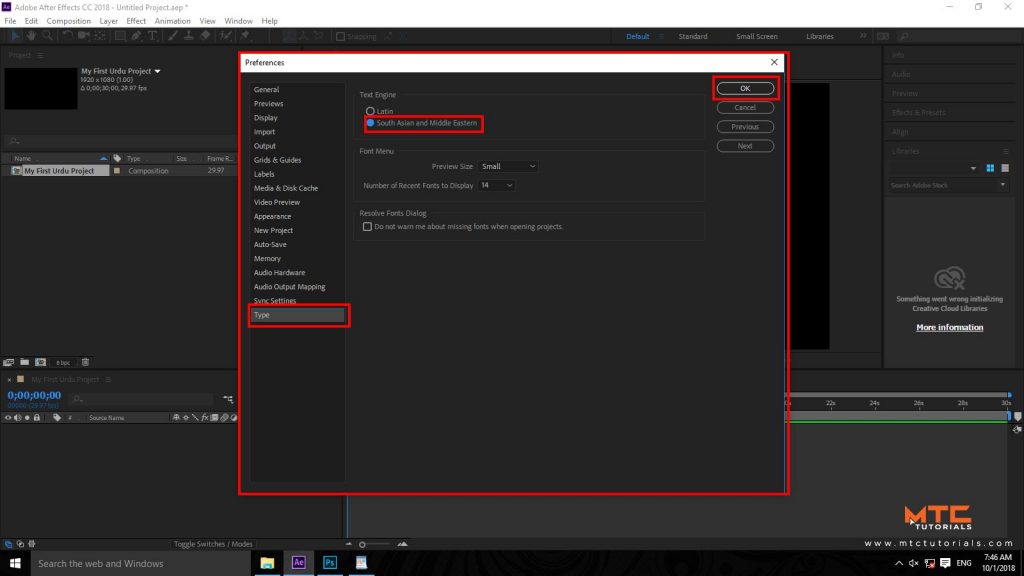Select the Hand tool in toolbar

pos(31,36)
